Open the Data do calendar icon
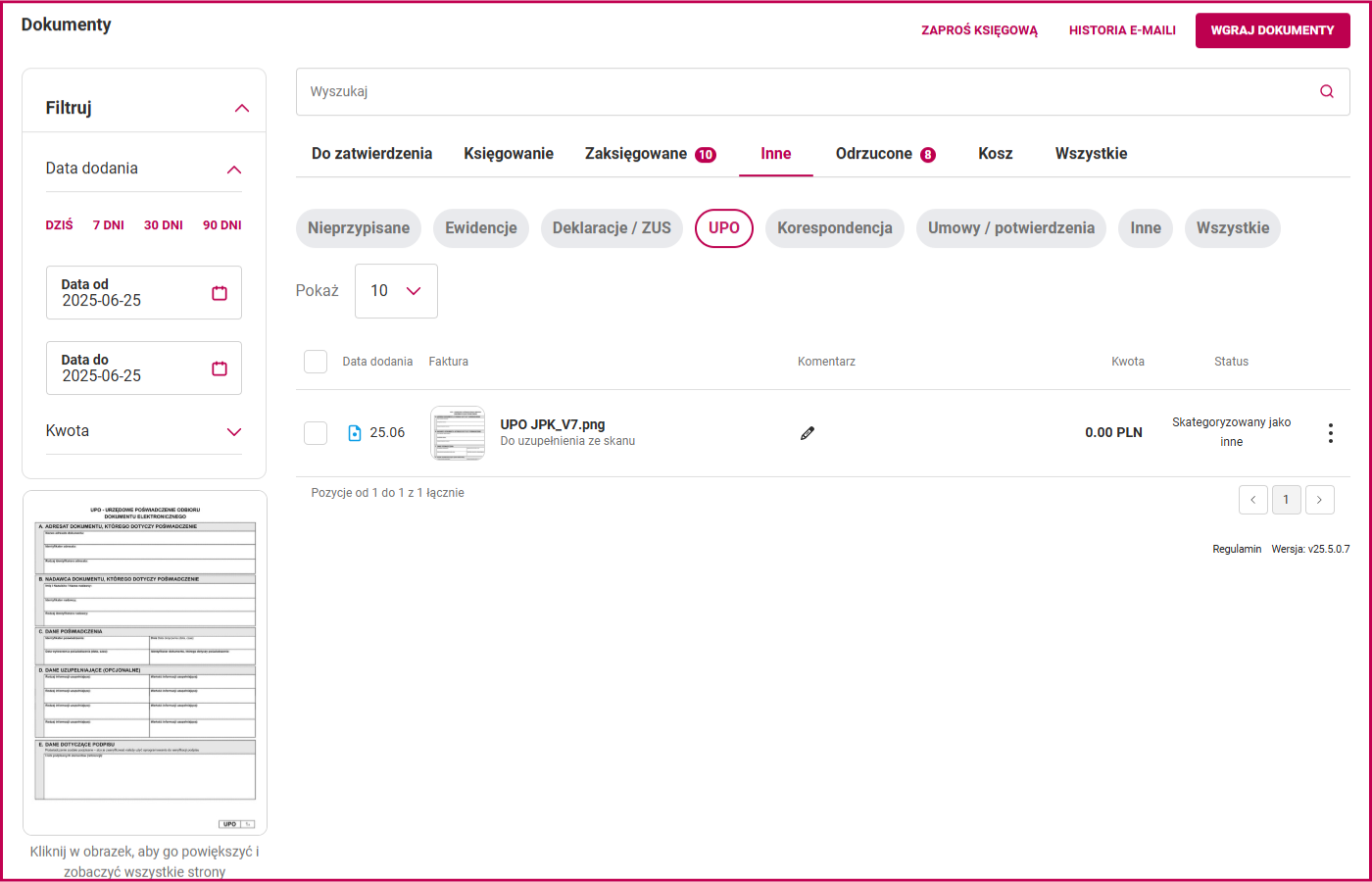The width and height of the screenshot is (1372, 882). 220,368
